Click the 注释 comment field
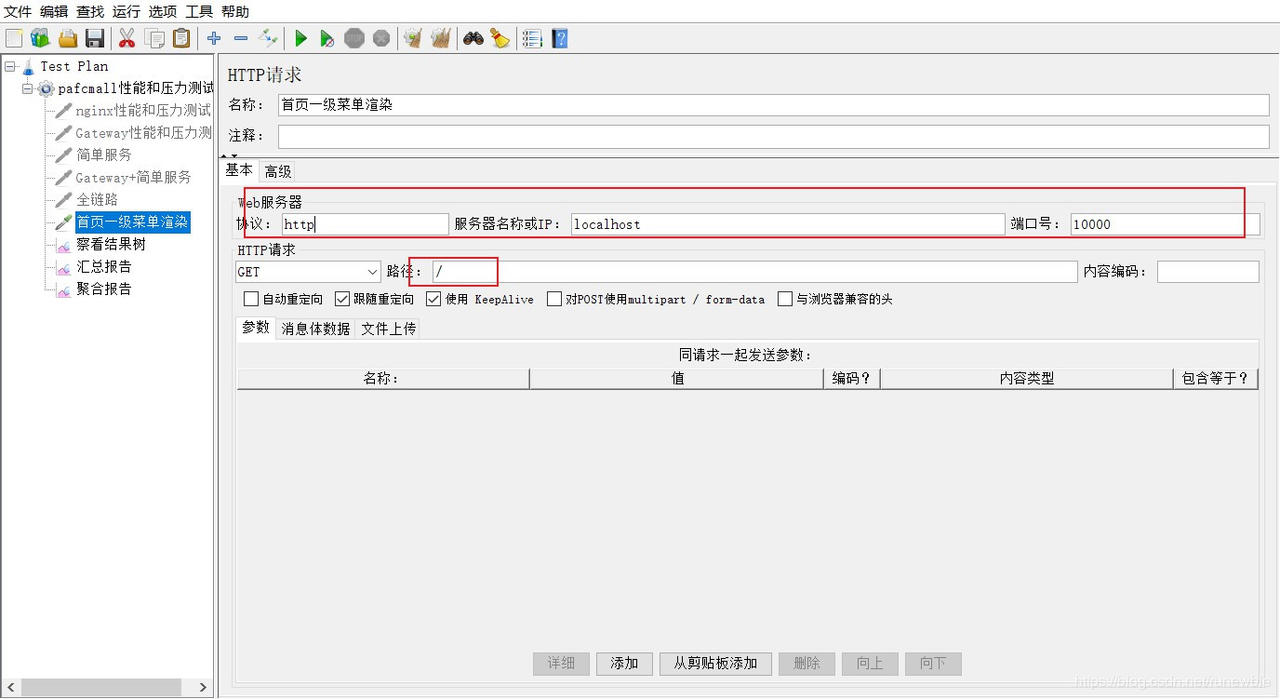Viewport: 1280px width, 699px height. [773, 136]
